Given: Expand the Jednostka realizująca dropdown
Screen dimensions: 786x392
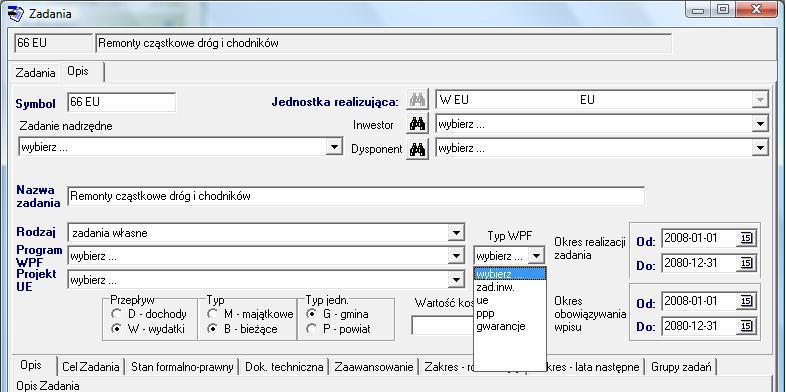Looking at the screenshot, I should coord(760,100).
